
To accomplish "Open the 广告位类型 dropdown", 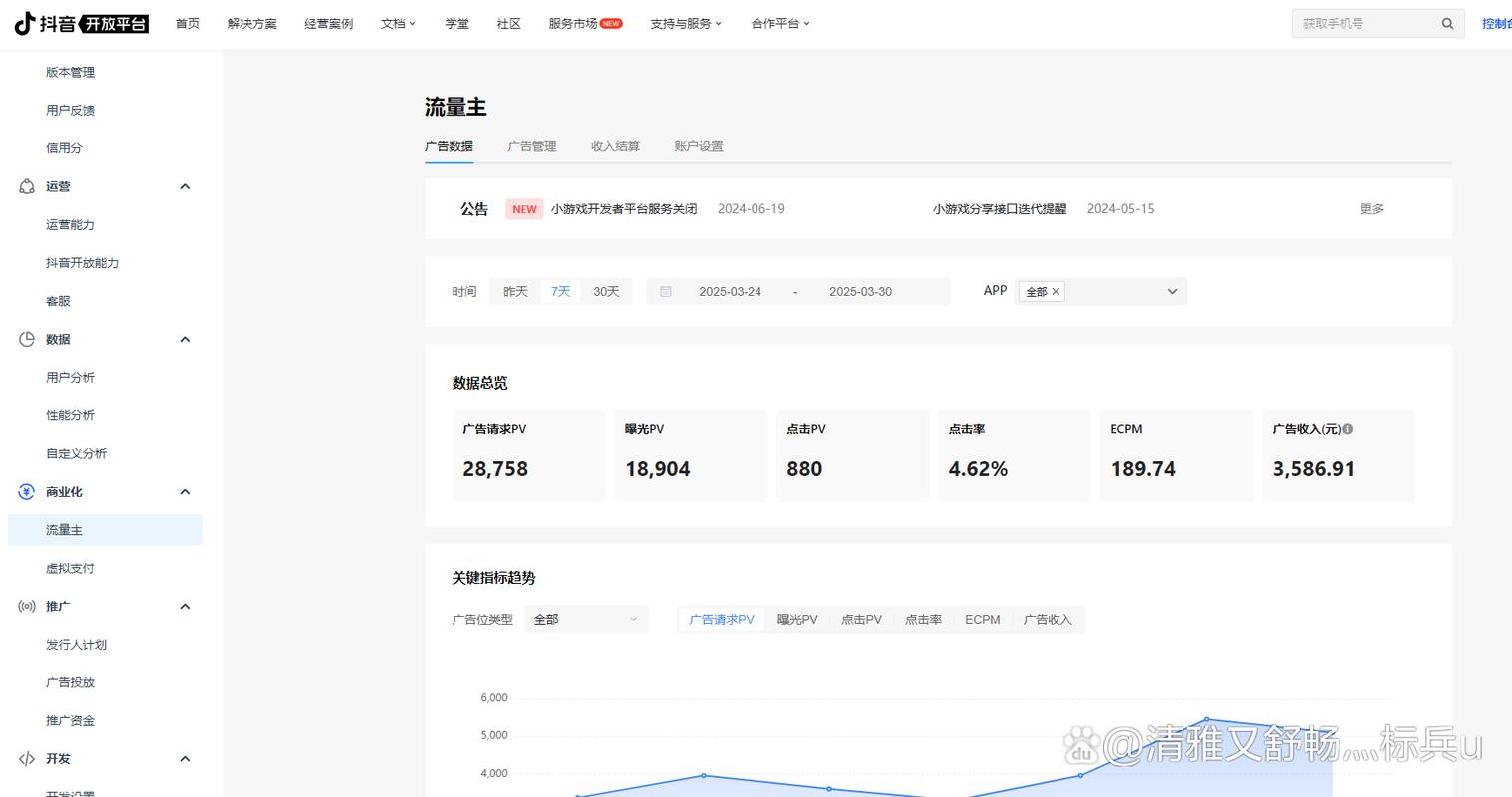I will click(x=586, y=620).
